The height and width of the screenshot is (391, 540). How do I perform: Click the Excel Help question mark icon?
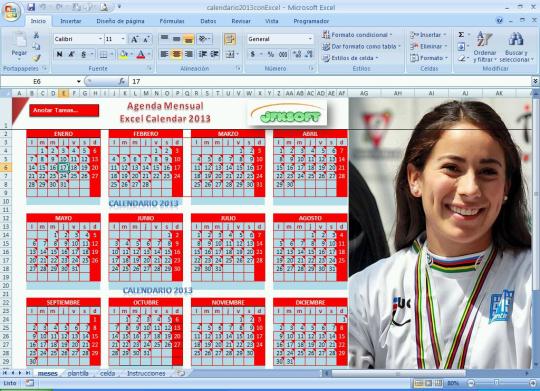point(499,21)
